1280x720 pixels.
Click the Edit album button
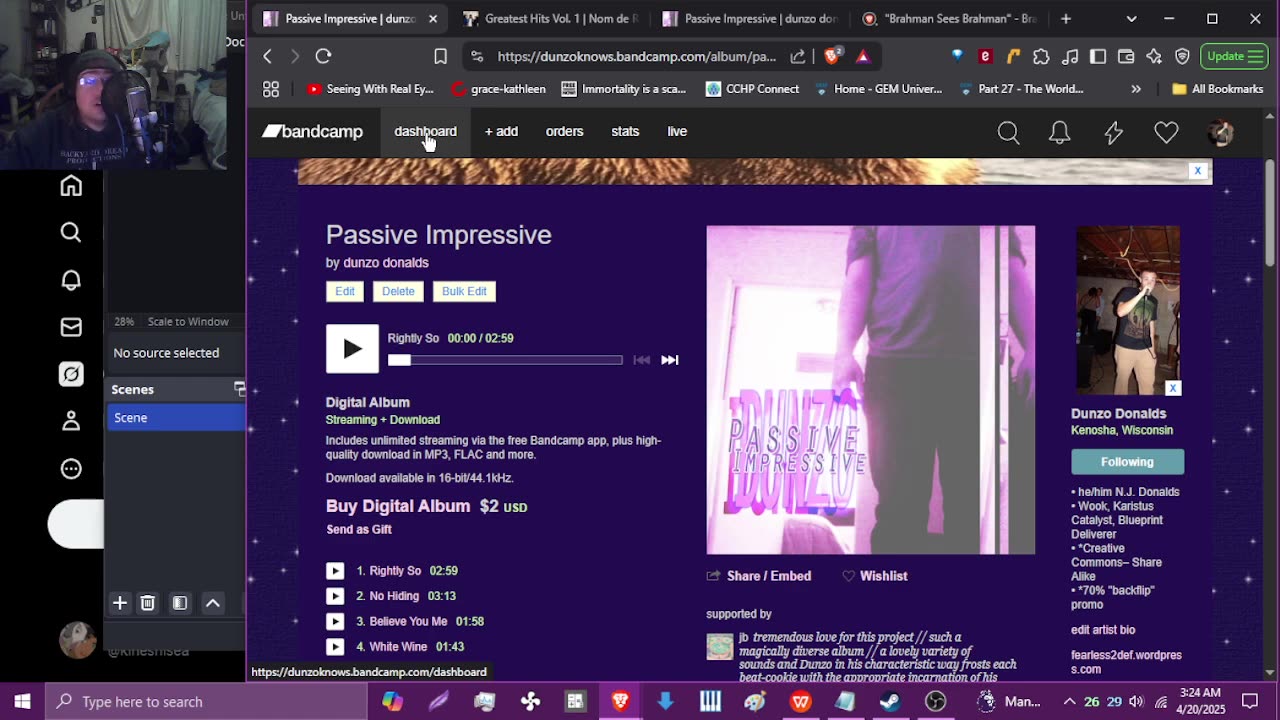[345, 291]
